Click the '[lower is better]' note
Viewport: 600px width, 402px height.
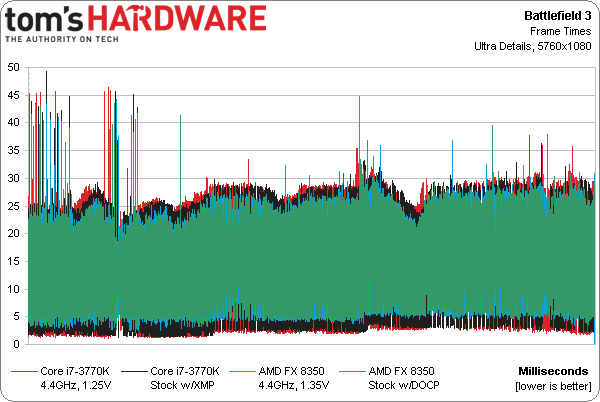click(x=553, y=386)
